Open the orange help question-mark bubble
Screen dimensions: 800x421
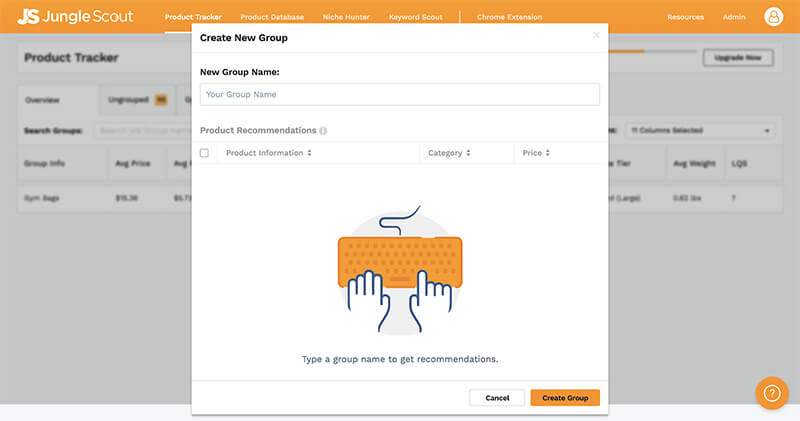click(771, 393)
